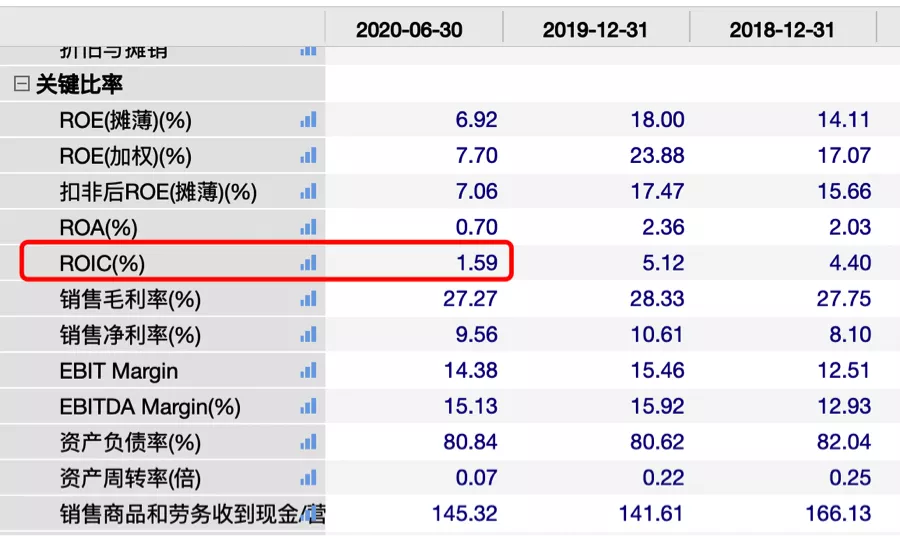Click the 80.84 资产负债率 value
The image size is (900, 536).
470,442
